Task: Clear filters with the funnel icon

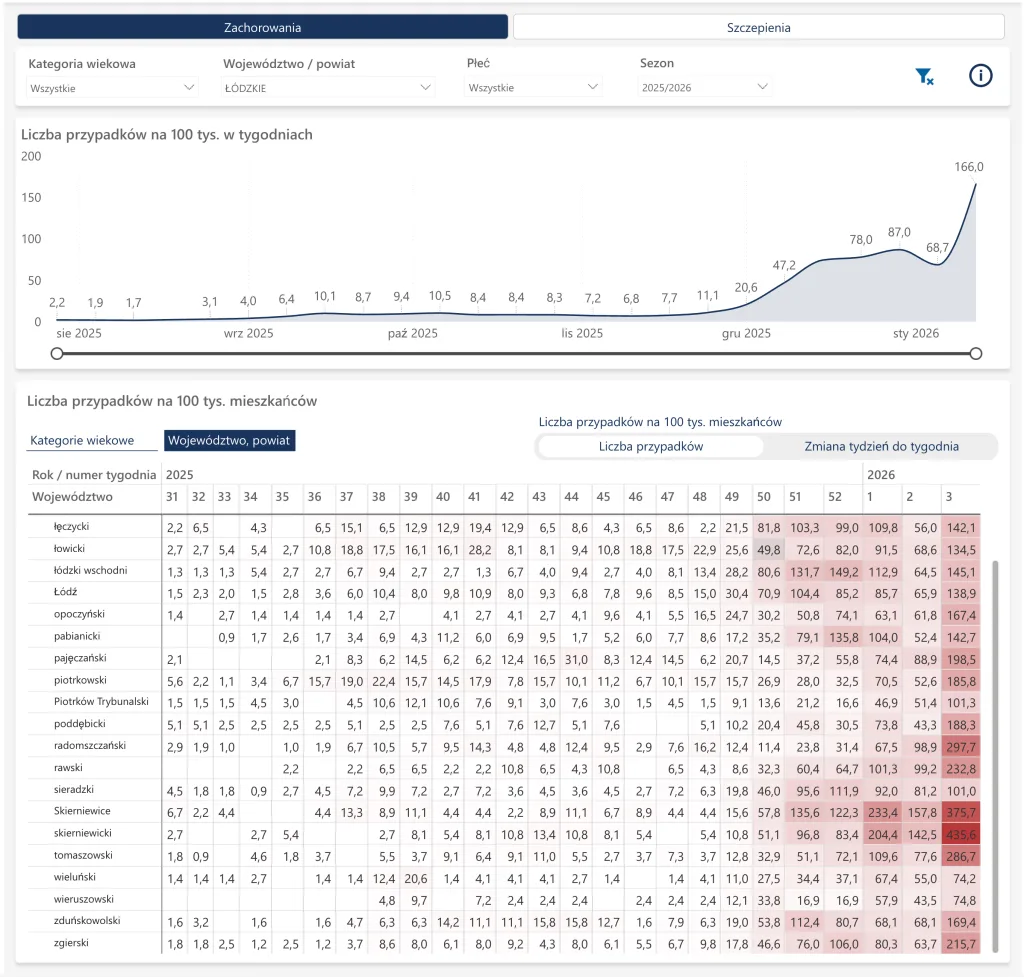Action: click(924, 76)
